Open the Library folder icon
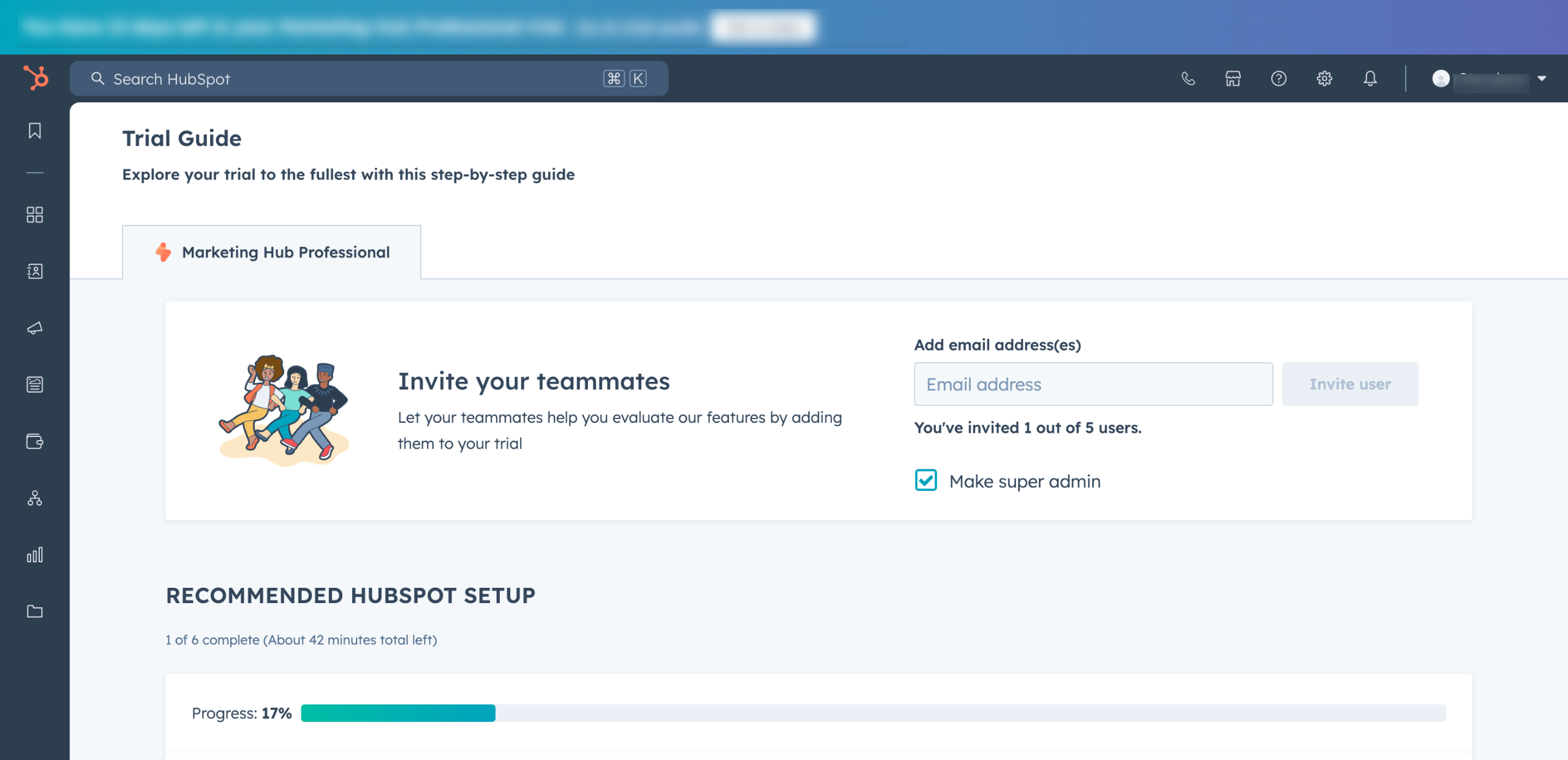 (x=35, y=611)
